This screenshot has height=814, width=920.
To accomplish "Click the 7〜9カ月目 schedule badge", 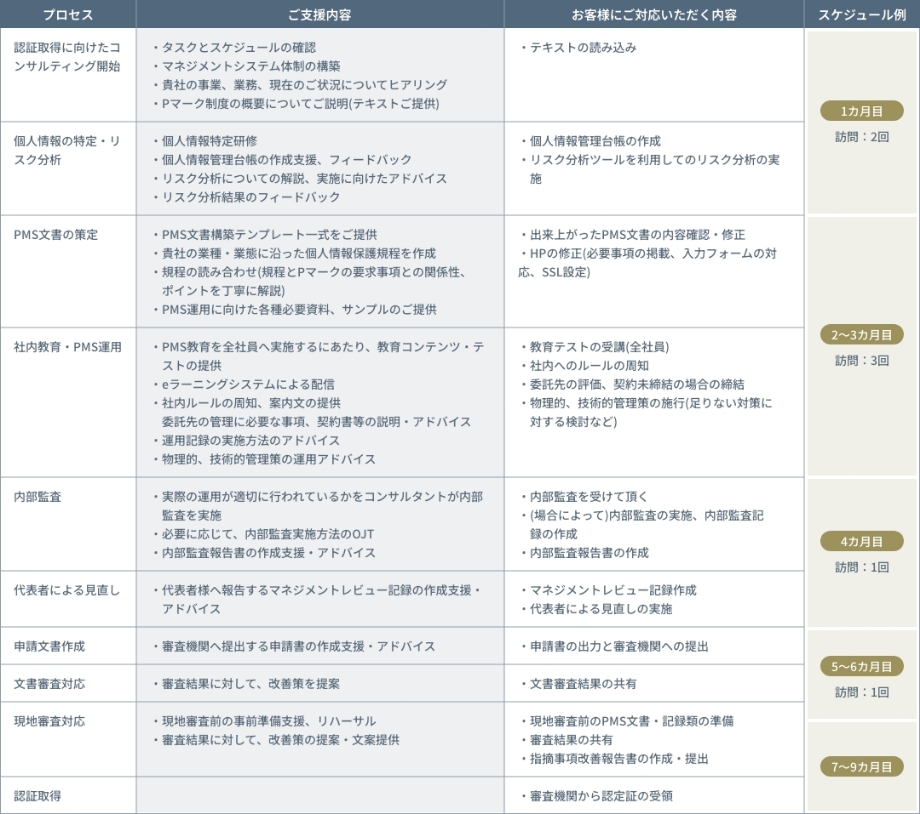I will (862, 767).
